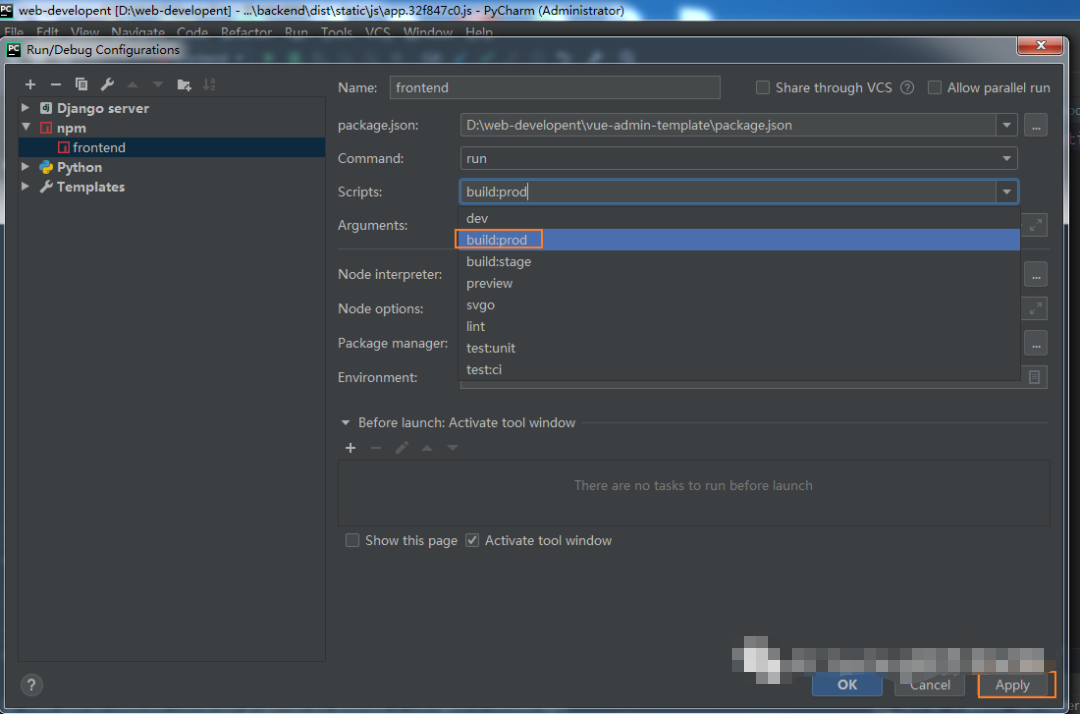Enable Share through VCS
Screen dimensions: 1080x714
click(x=762, y=87)
